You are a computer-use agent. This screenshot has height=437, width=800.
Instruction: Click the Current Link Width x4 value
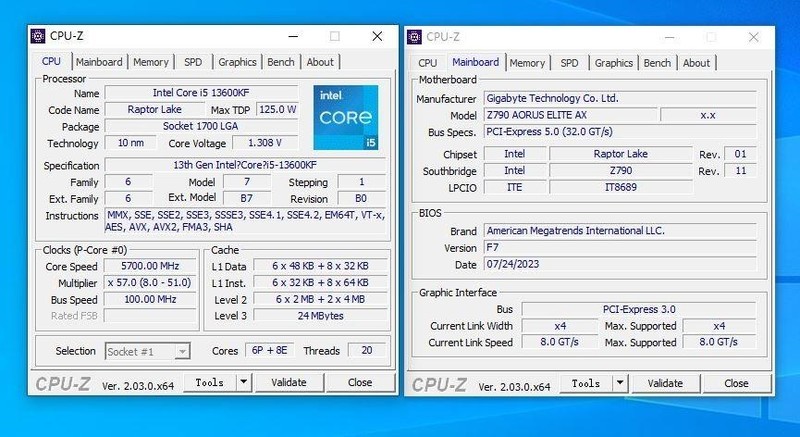tap(560, 326)
